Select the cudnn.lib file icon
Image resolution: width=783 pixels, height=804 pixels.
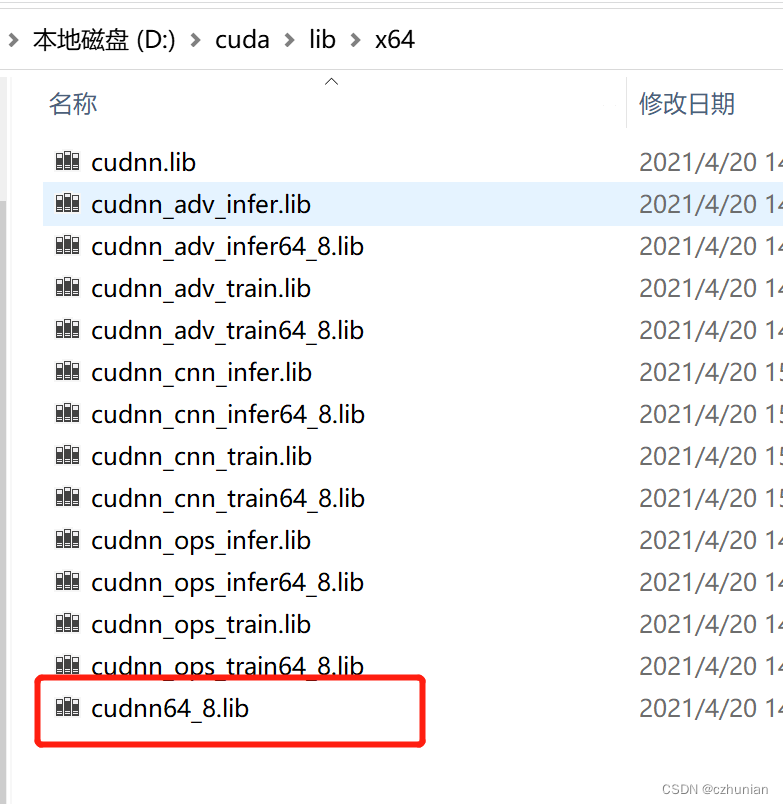(x=68, y=162)
